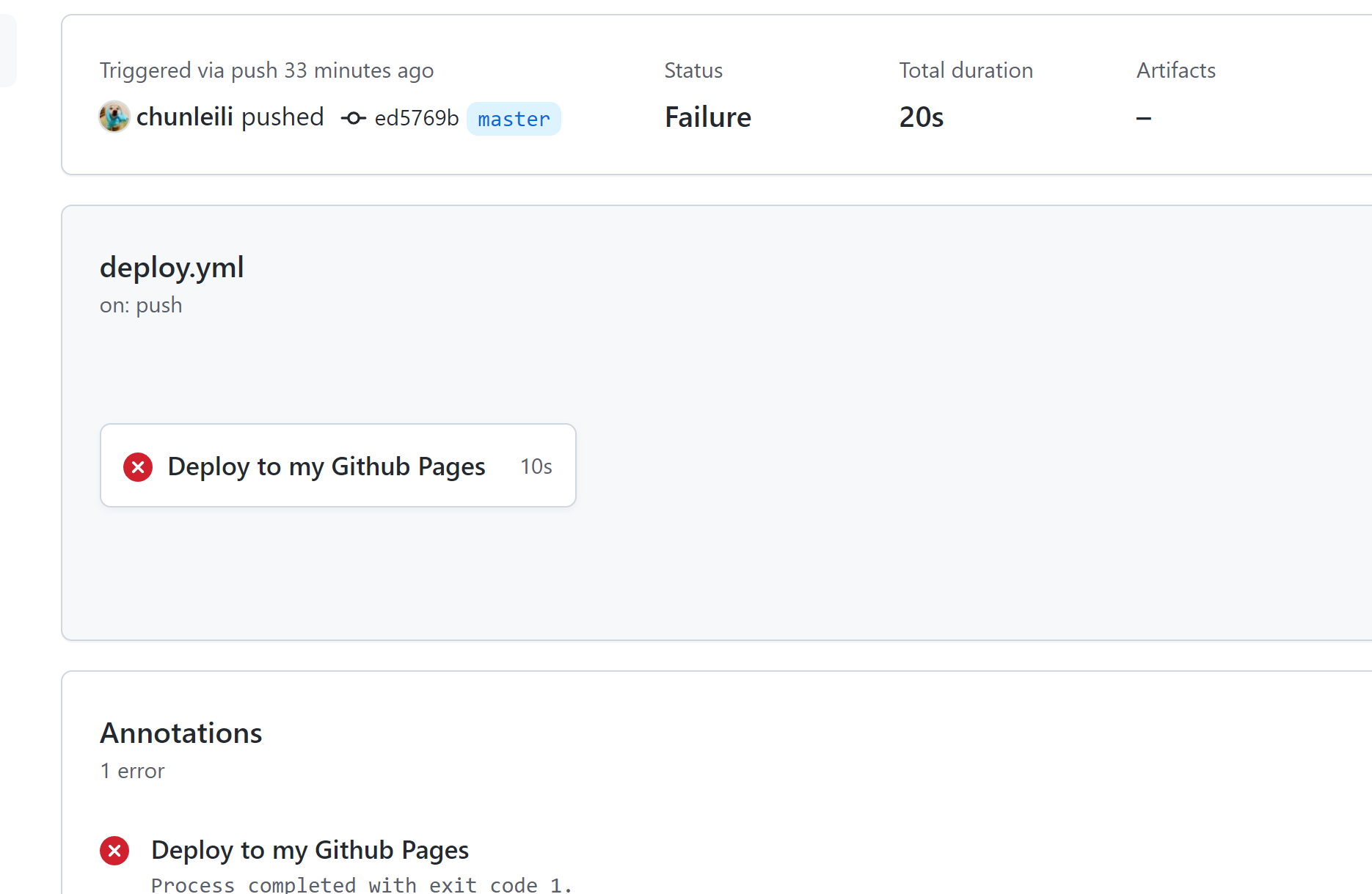The height and width of the screenshot is (894, 1372).
Task: Click the failure X icon inside workflow graph node
Action: (137, 466)
